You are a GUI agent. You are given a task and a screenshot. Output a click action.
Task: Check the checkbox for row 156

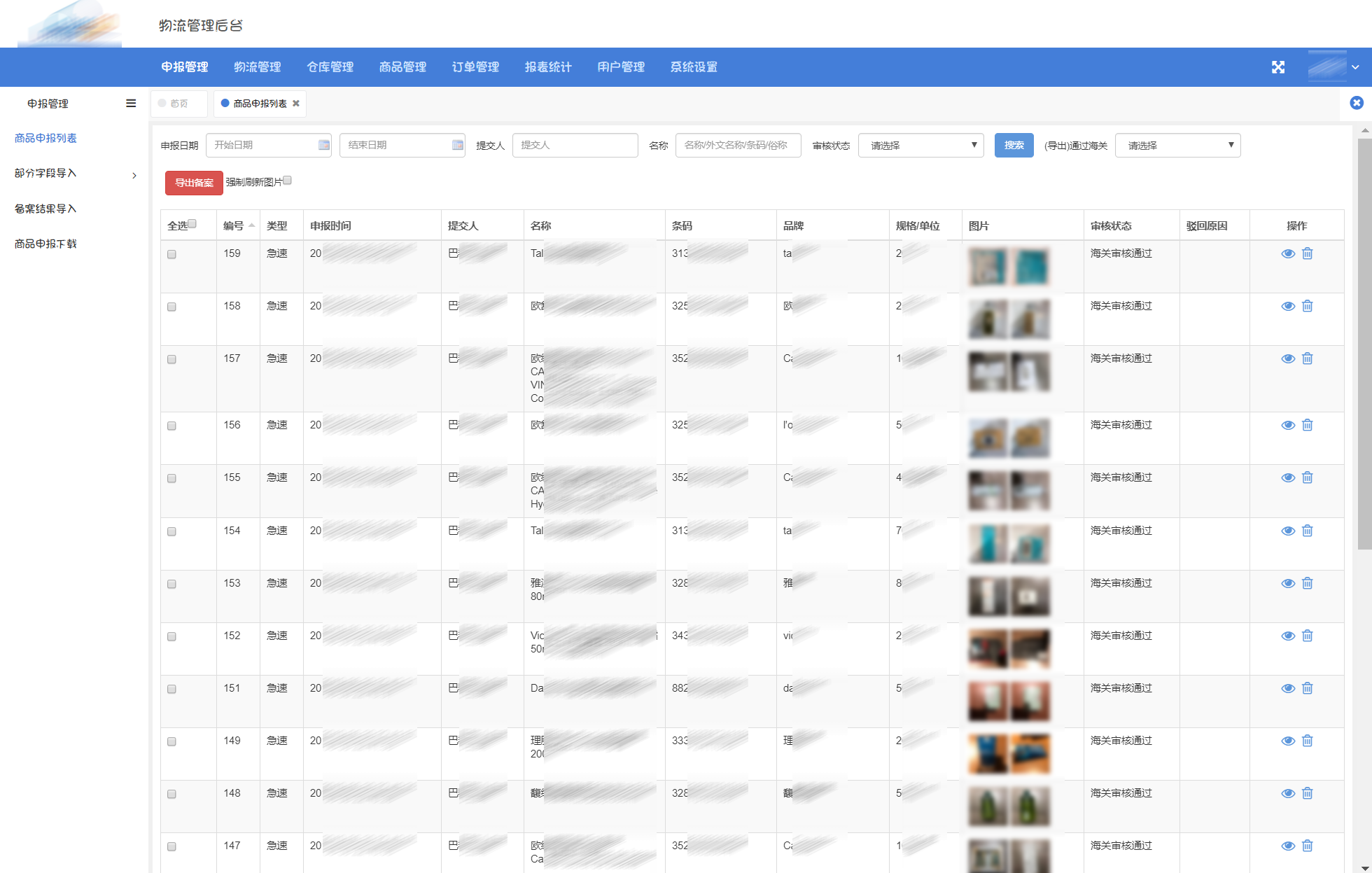[x=171, y=426]
